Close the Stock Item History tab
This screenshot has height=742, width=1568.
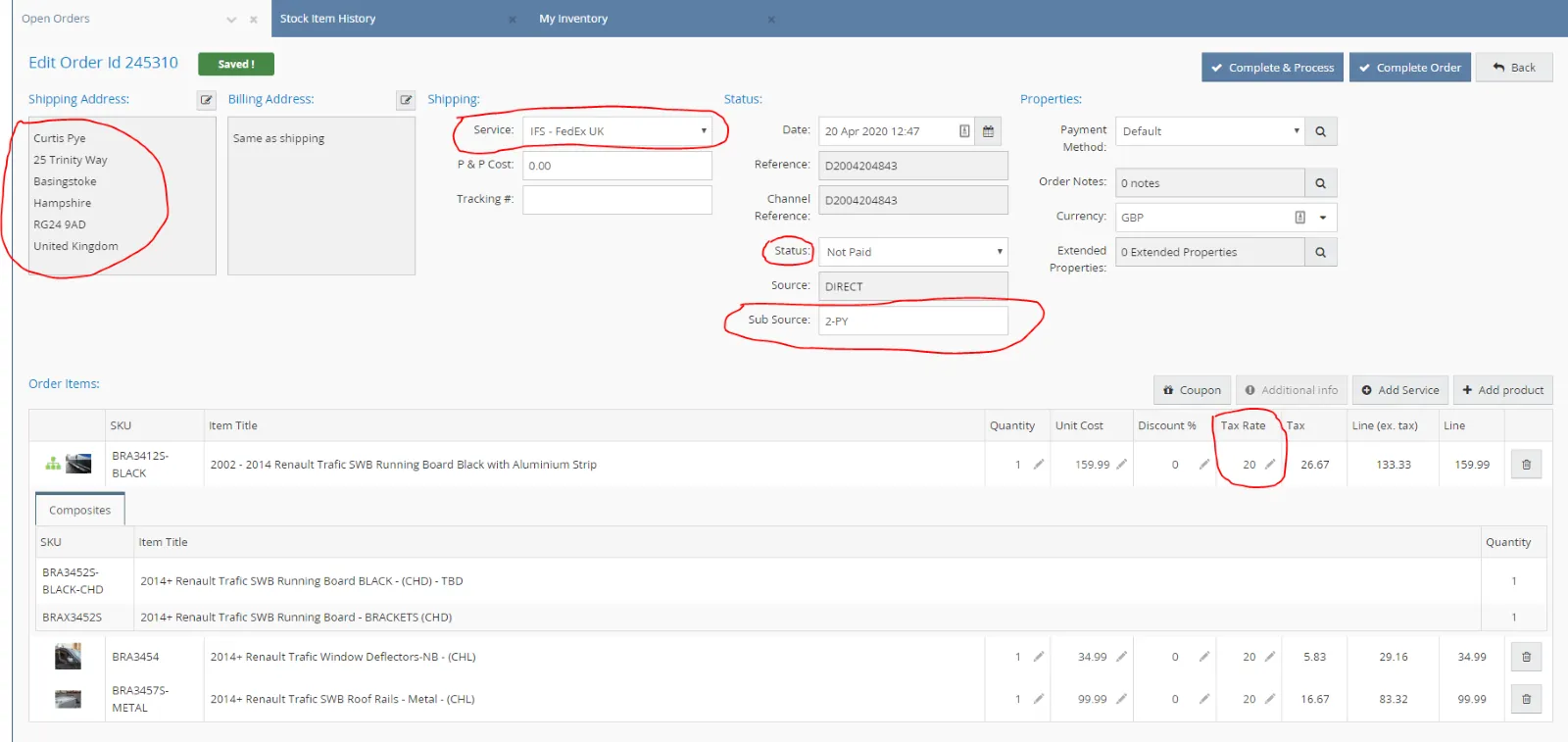tap(513, 20)
